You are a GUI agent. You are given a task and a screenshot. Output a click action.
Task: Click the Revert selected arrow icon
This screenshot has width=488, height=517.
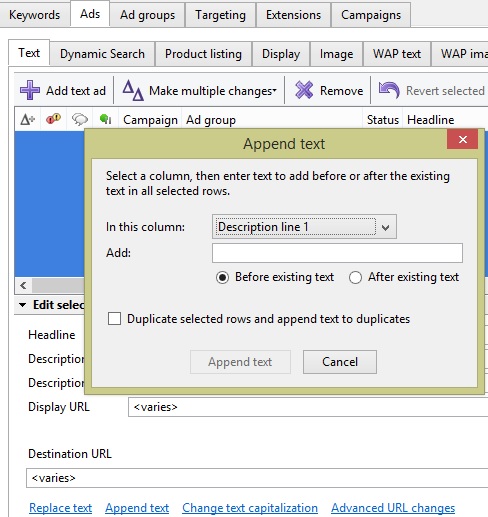(389, 90)
